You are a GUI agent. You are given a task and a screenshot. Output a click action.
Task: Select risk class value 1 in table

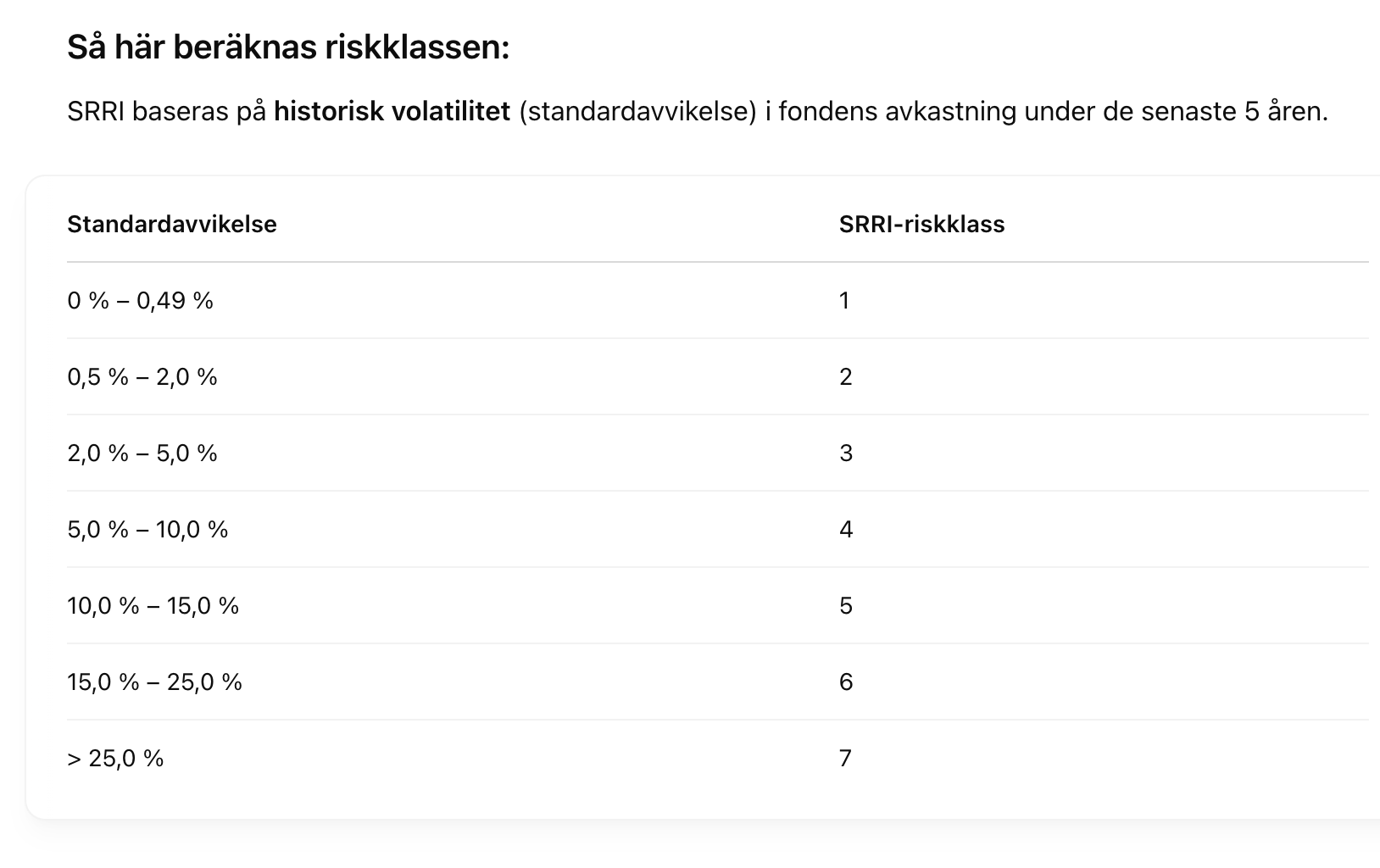(x=844, y=301)
